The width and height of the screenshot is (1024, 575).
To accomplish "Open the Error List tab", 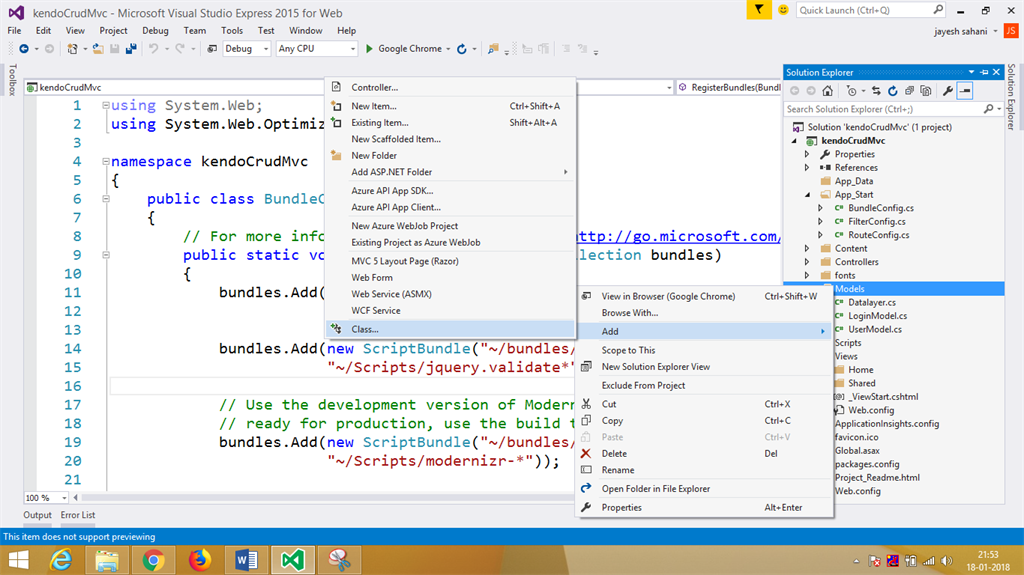I will 78,515.
